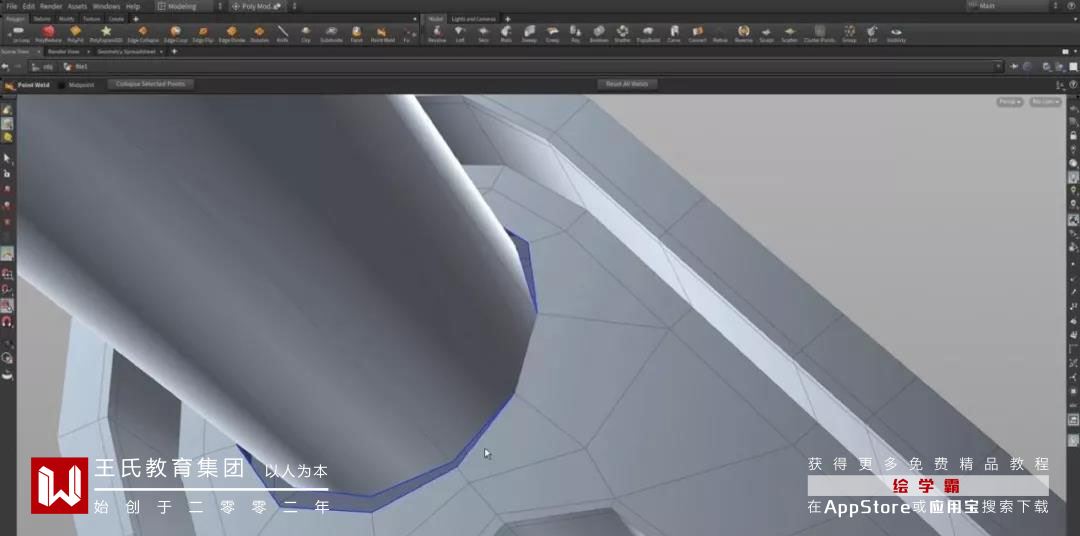Click the Facet shelf tool

click(356, 34)
